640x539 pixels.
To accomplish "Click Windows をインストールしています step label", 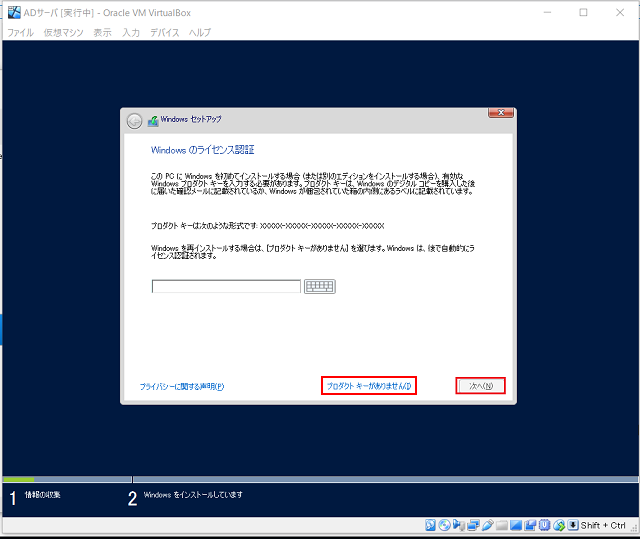I will click(x=193, y=495).
